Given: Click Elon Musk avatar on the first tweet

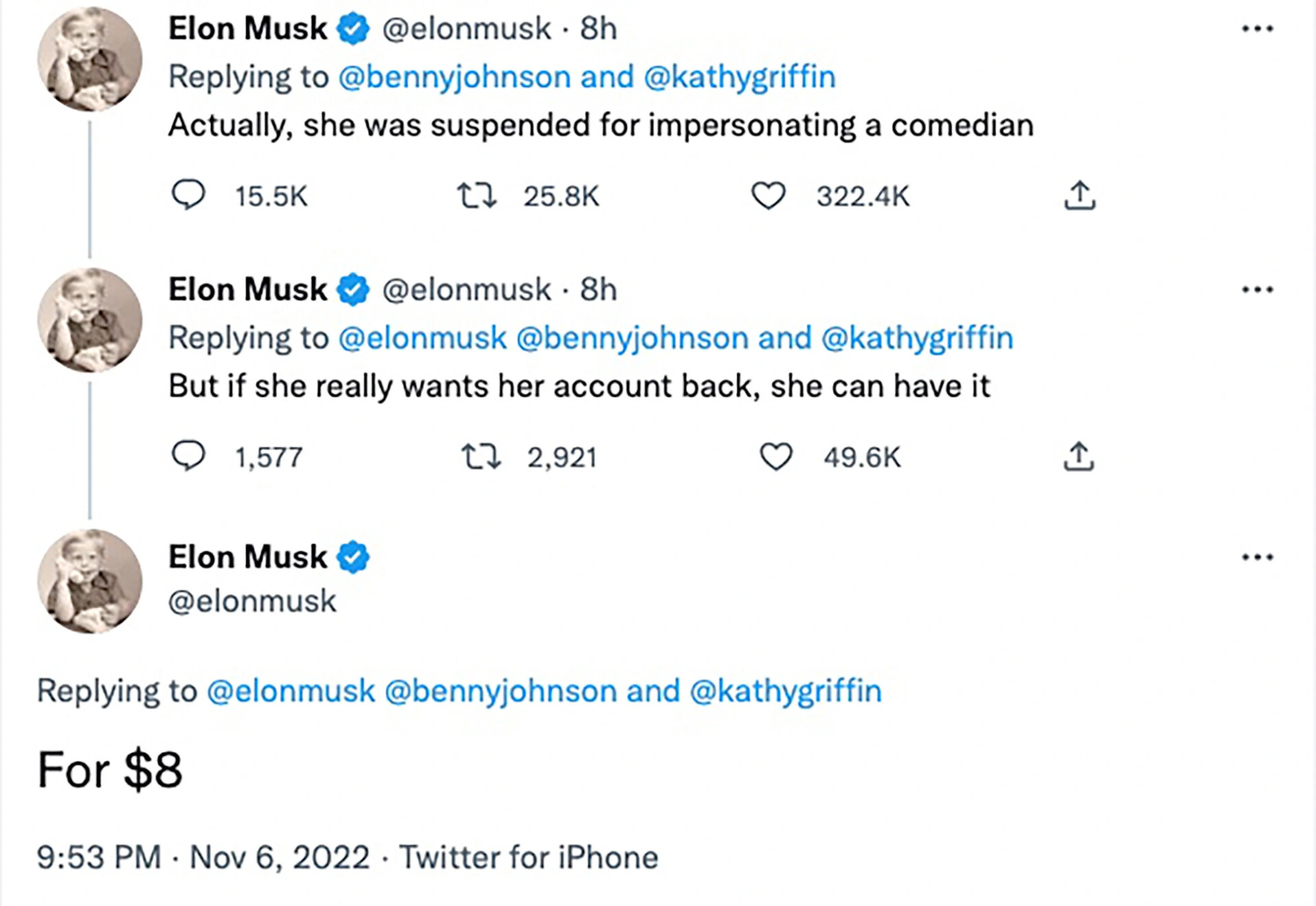Looking at the screenshot, I should (x=89, y=60).
